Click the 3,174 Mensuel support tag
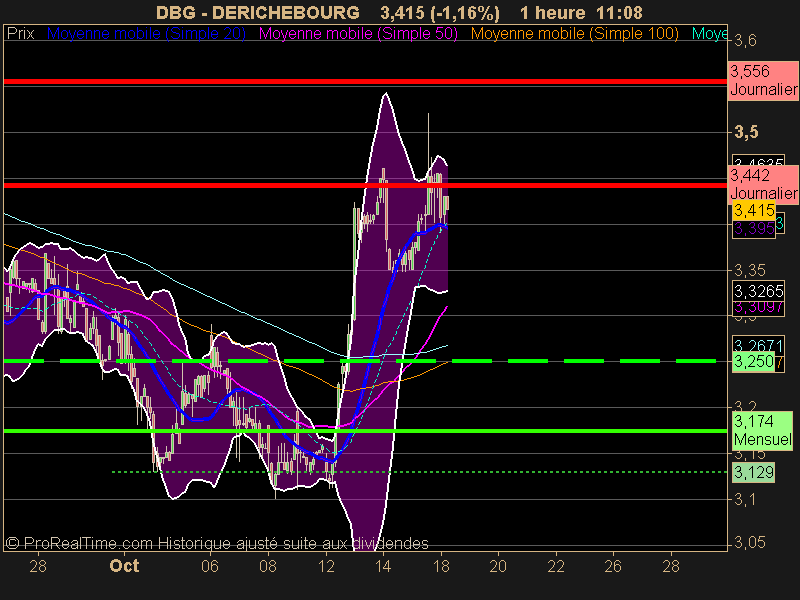The width and height of the screenshot is (800, 600). tap(762, 431)
